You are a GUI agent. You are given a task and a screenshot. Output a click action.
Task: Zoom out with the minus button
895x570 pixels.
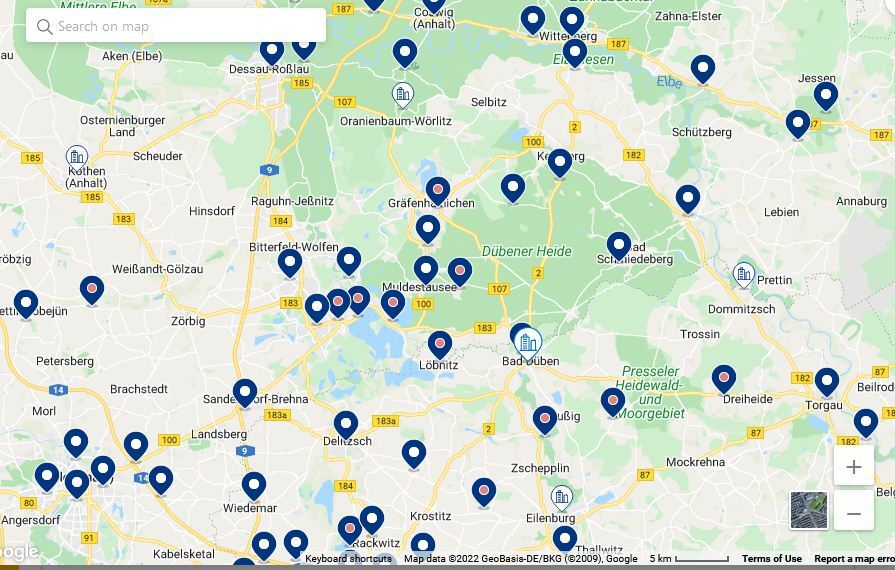click(x=853, y=514)
